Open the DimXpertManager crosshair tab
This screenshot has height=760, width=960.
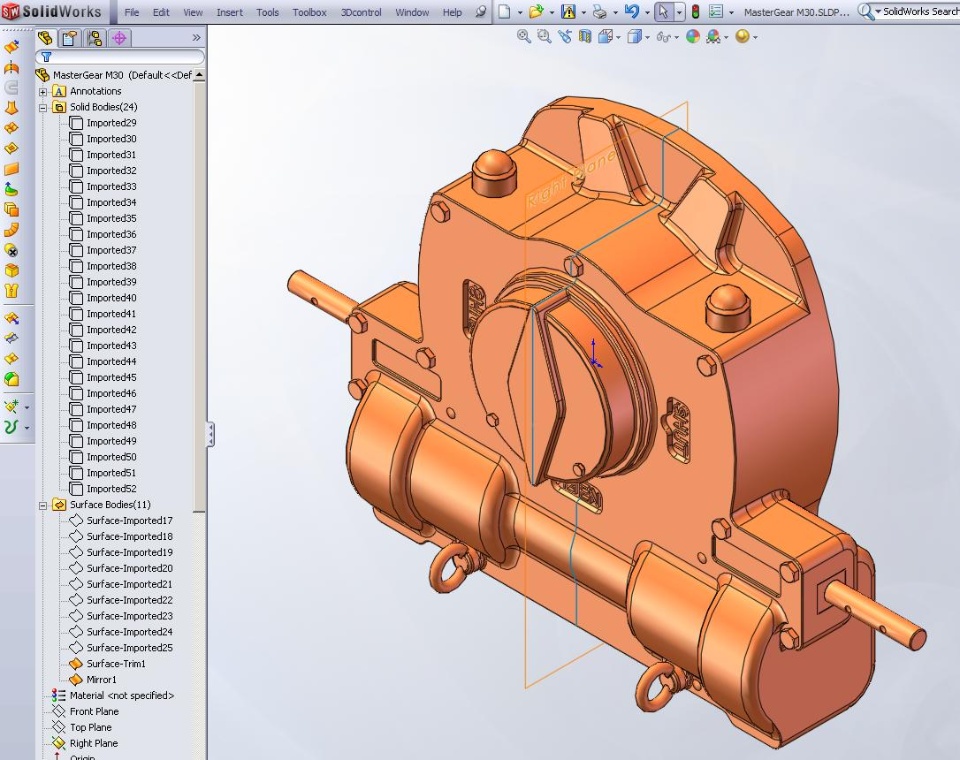point(119,39)
